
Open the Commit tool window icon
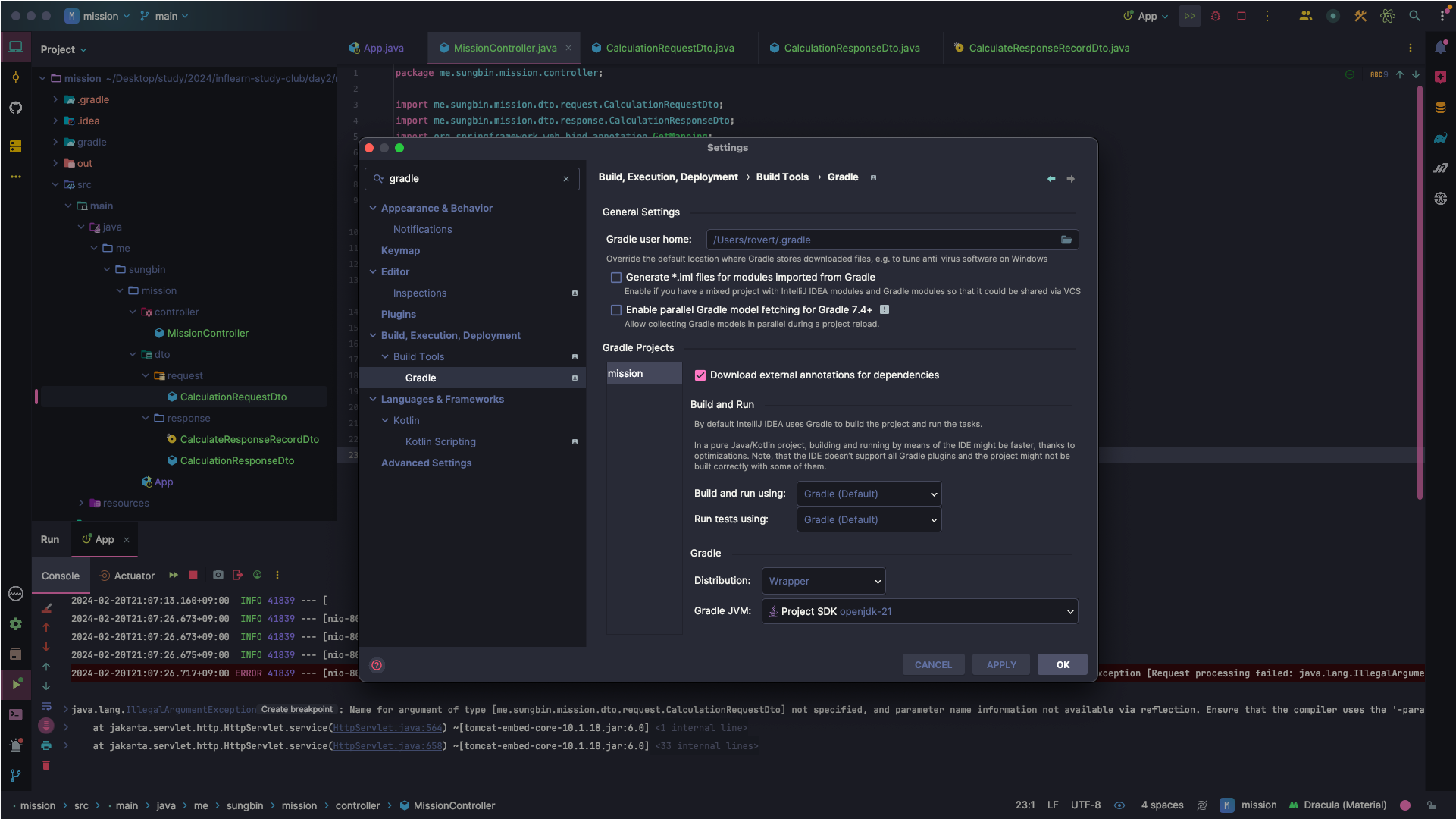(15, 77)
